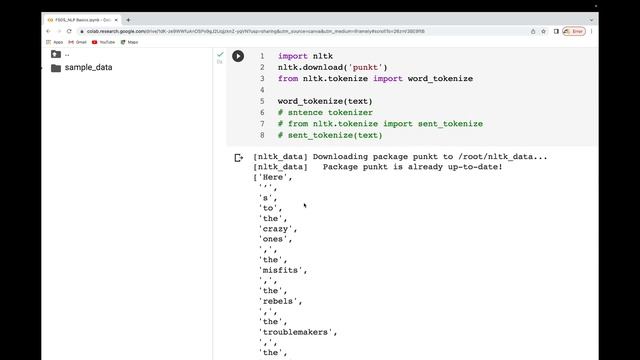This screenshot has width=640, height=360.
Task: Open Maps bookmark
Action: click(x=129, y=42)
